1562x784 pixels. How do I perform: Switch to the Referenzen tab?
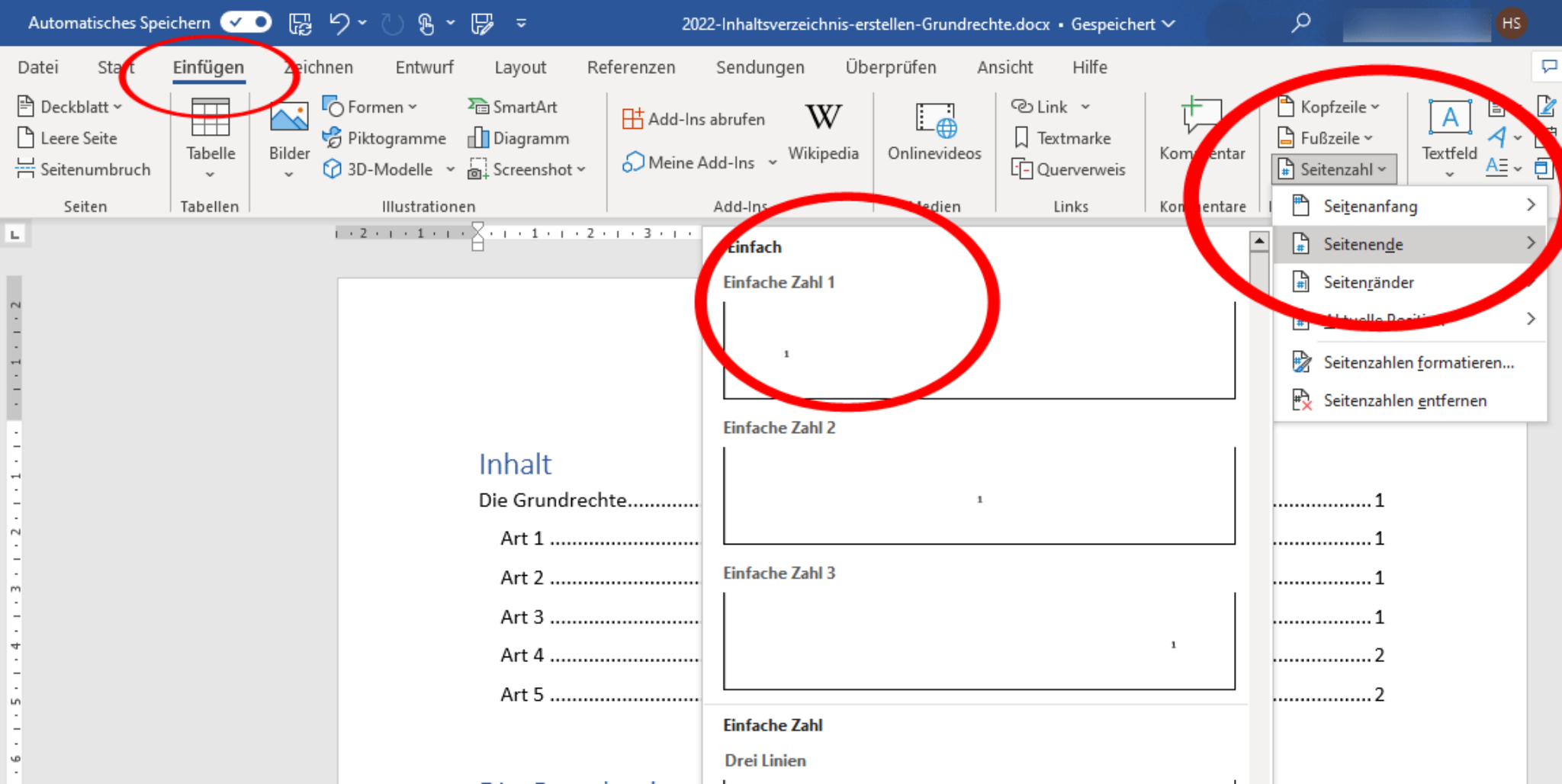[x=631, y=67]
